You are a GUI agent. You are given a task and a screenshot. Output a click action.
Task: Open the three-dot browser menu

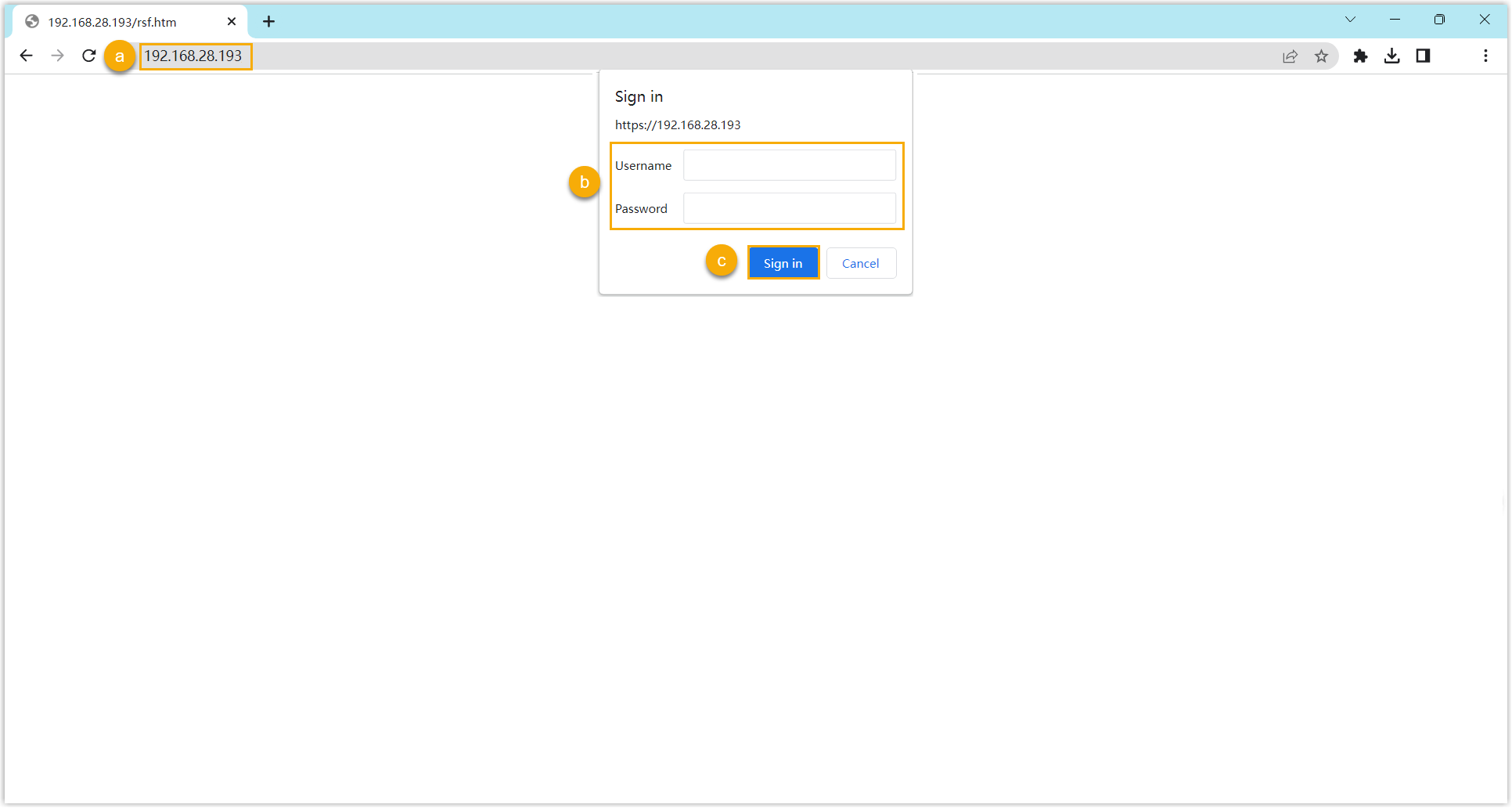[x=1485, y=56]
